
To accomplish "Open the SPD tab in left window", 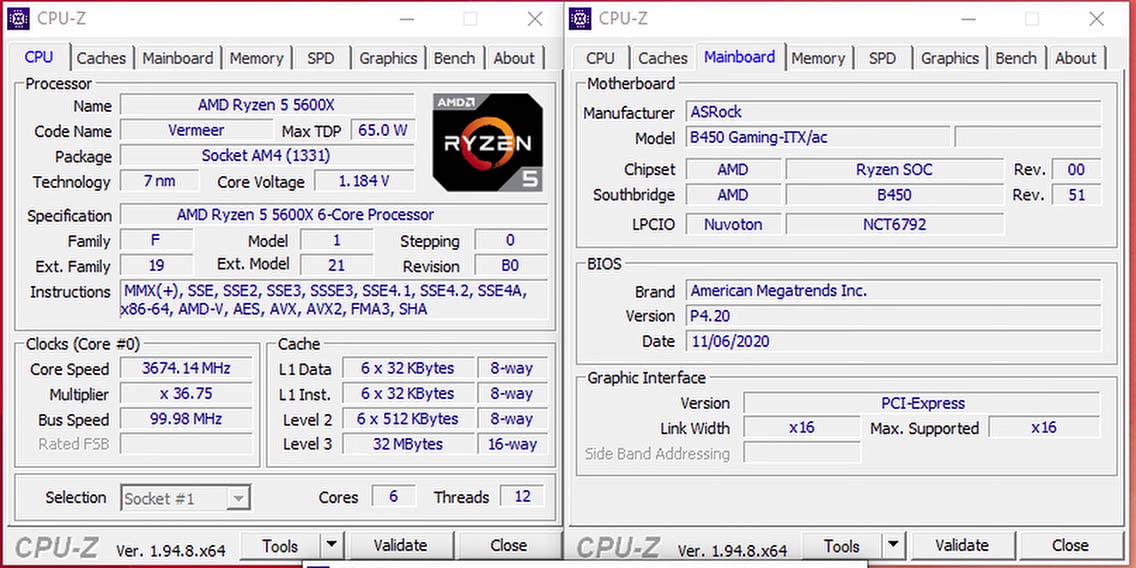I will 321,58.
